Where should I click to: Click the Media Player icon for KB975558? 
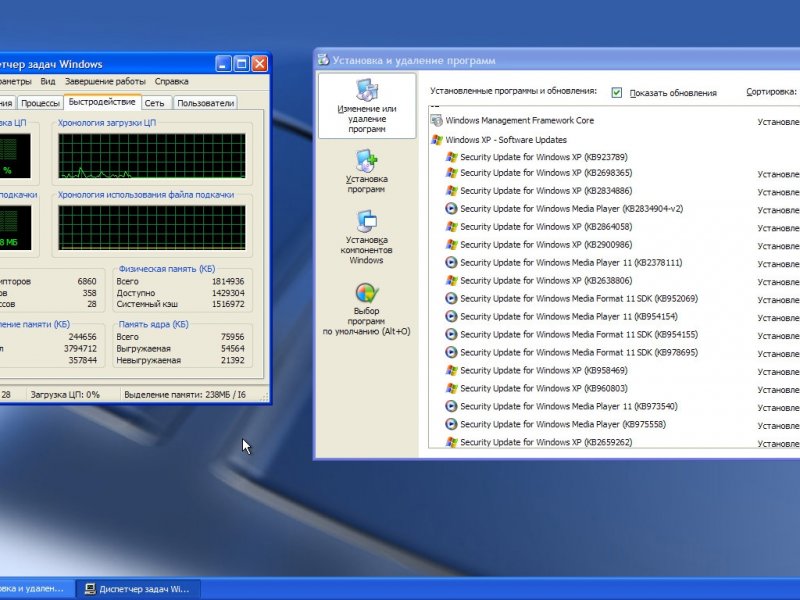(x=451, y=424)
